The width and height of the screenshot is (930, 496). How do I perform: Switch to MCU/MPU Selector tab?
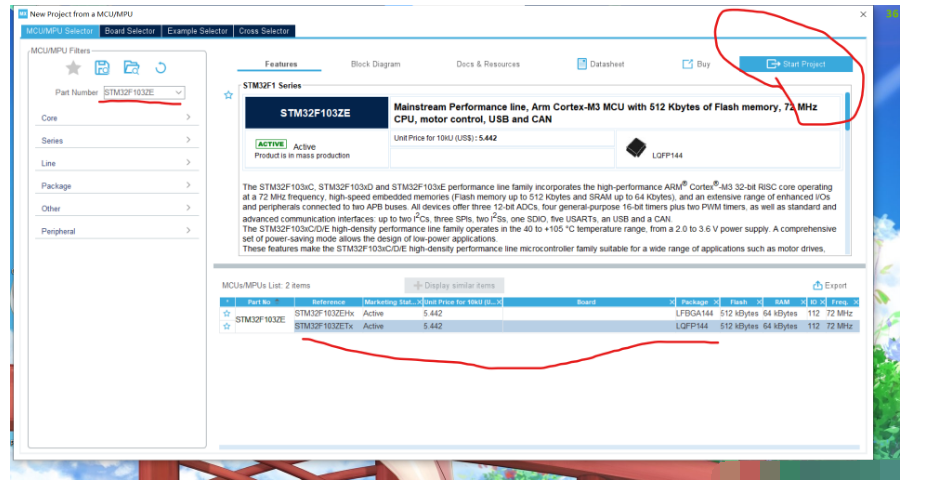point(60,31)
